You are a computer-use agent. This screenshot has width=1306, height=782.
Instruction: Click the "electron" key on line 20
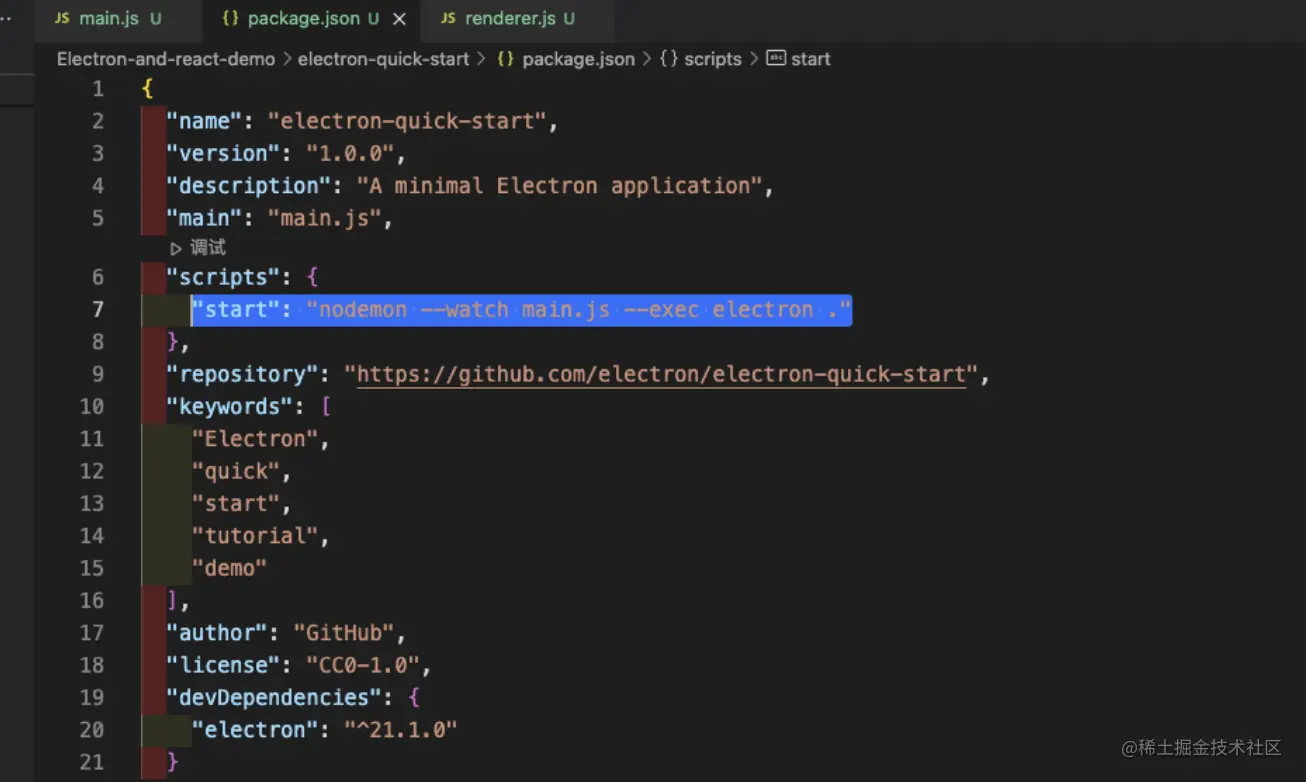point(255,729)
